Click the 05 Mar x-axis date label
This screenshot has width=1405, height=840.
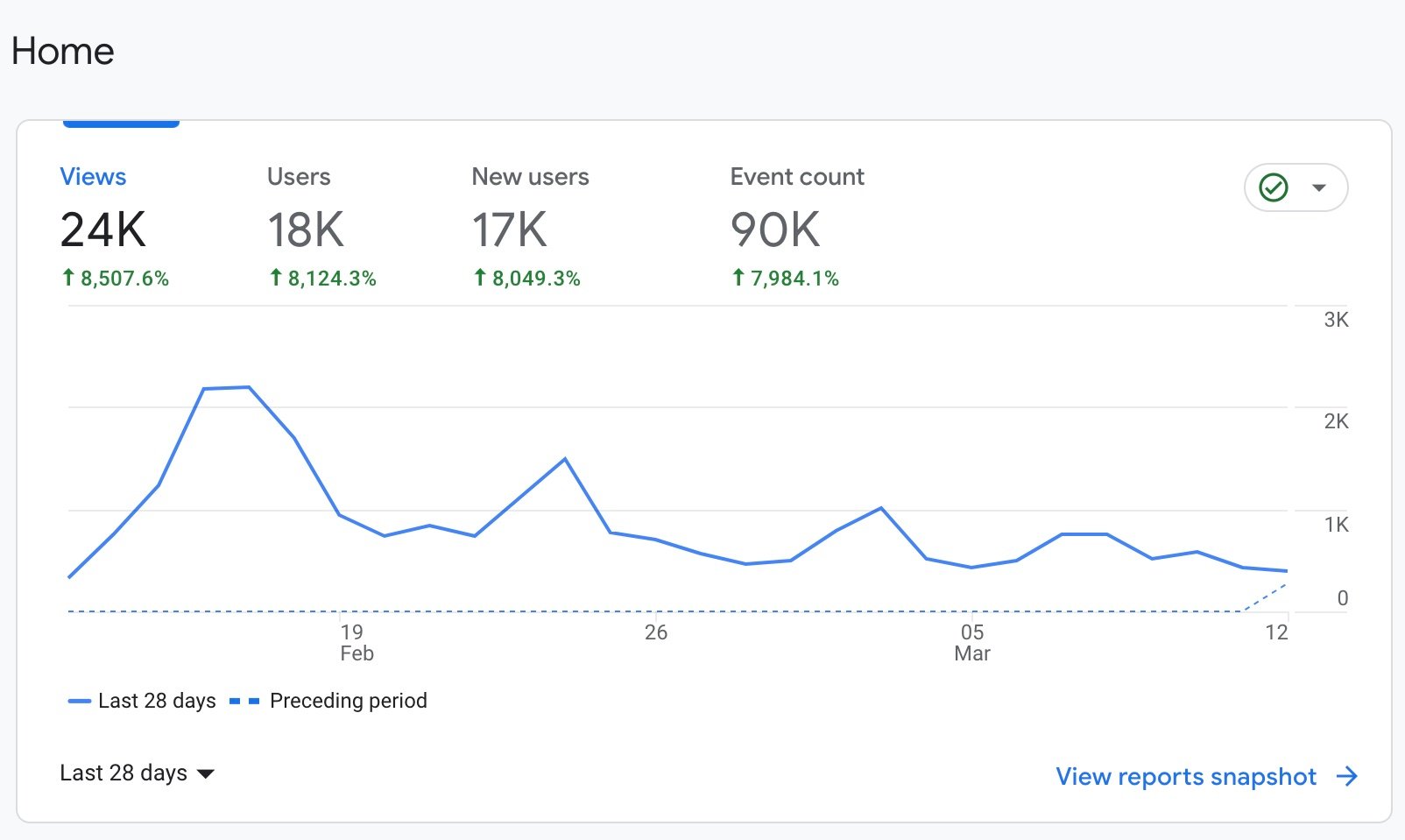click(x=972, y=643)
